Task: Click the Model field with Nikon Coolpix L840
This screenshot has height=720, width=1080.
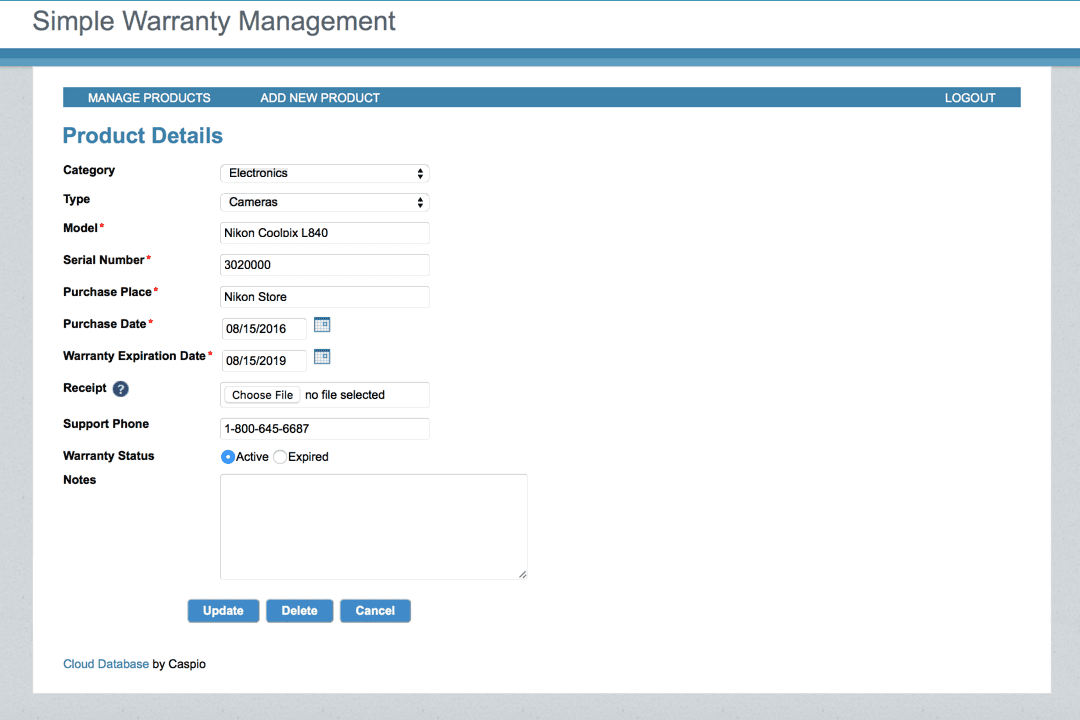Action: pos(324,233)
